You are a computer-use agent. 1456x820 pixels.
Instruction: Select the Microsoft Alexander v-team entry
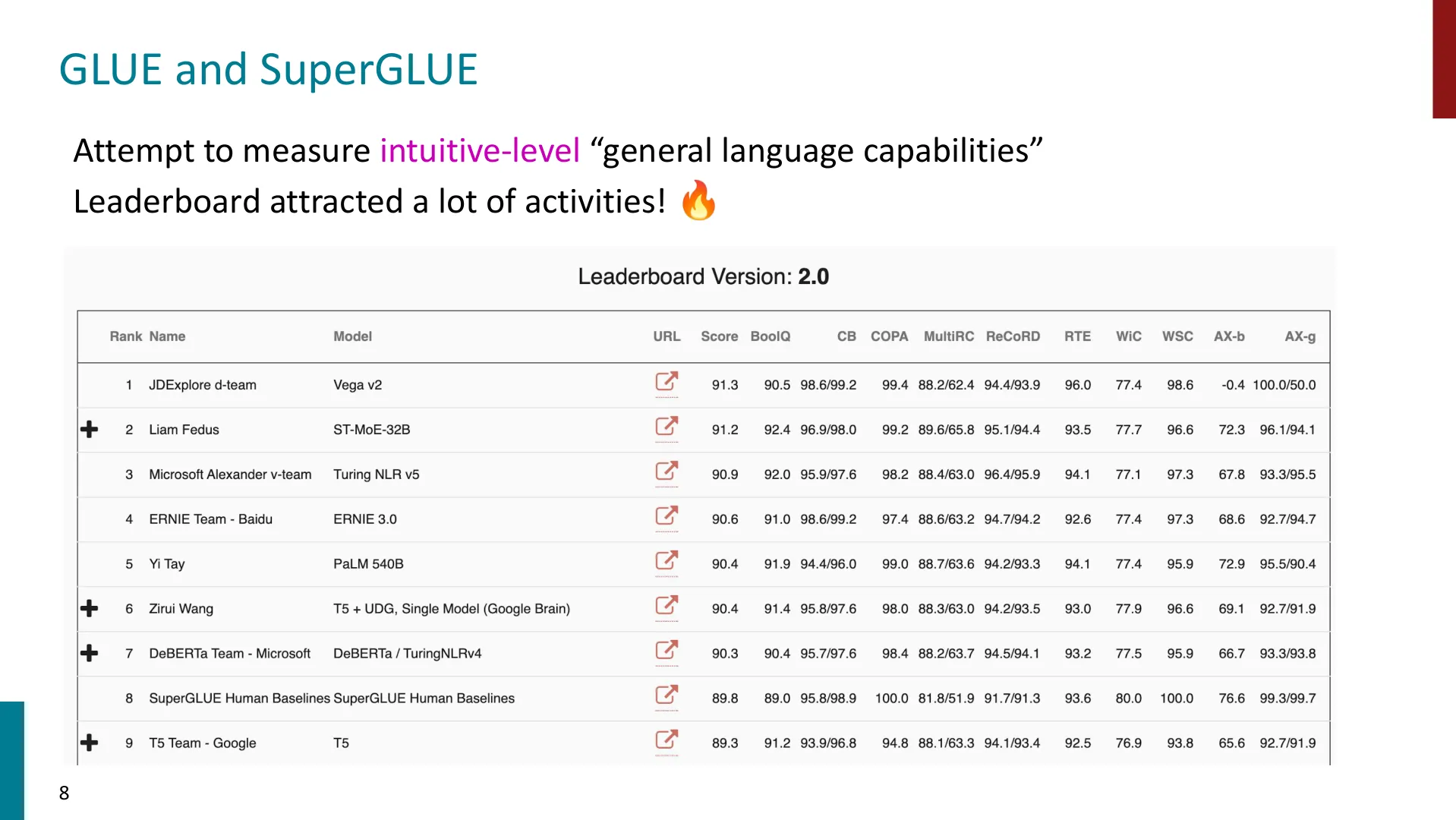230,475
